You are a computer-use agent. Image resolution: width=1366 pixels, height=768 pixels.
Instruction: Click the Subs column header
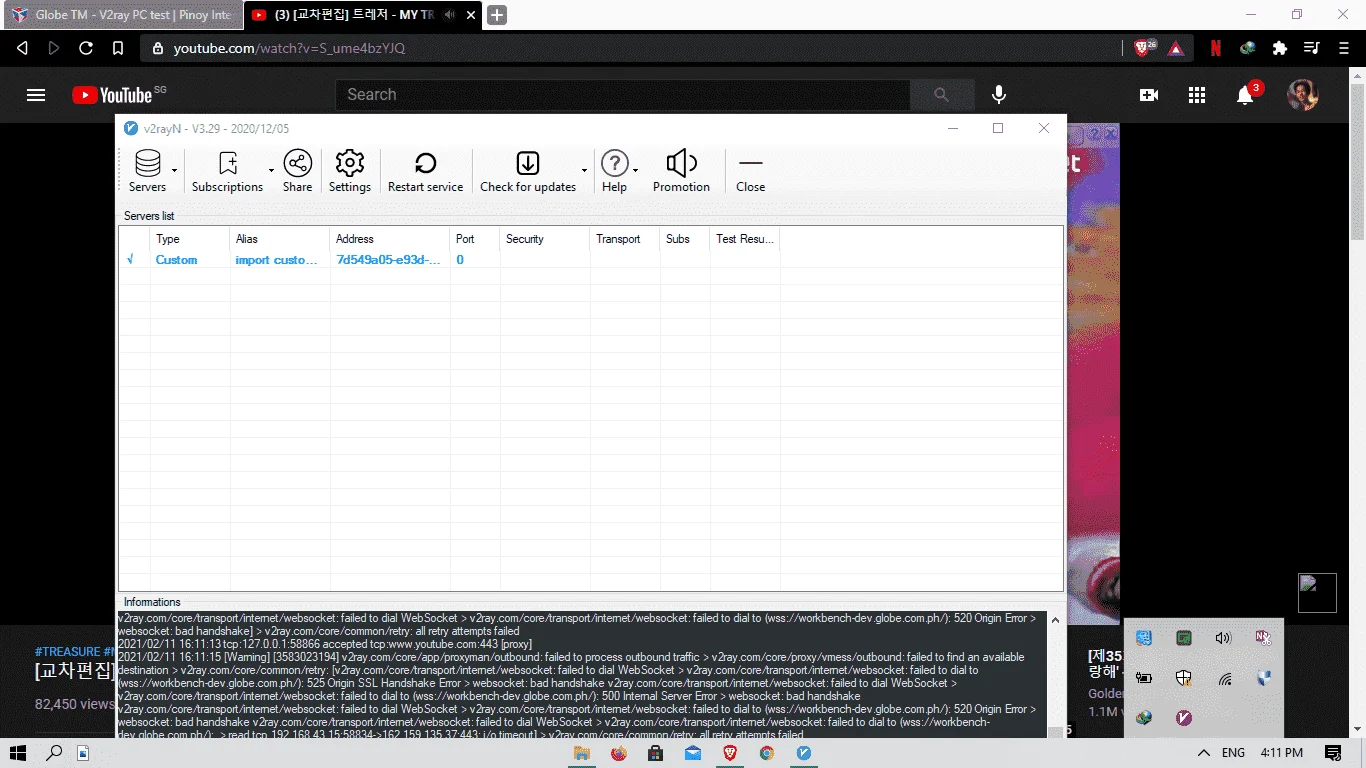tap(685, 239)
